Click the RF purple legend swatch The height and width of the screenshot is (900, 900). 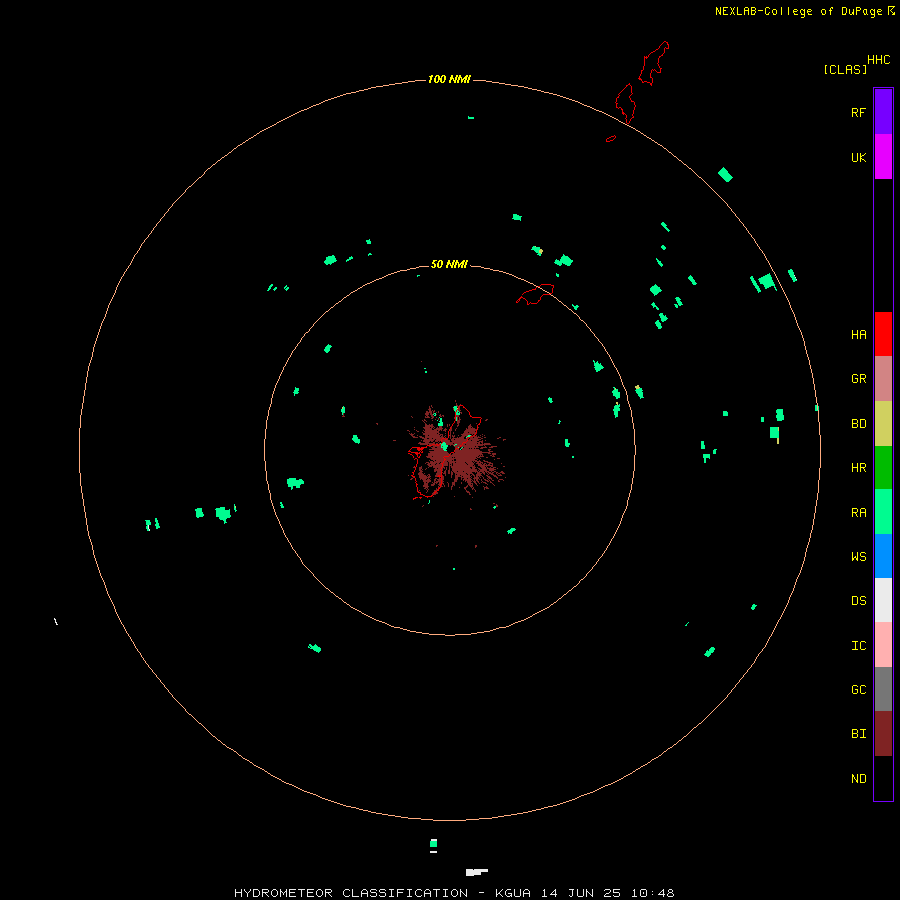(883, 112)
